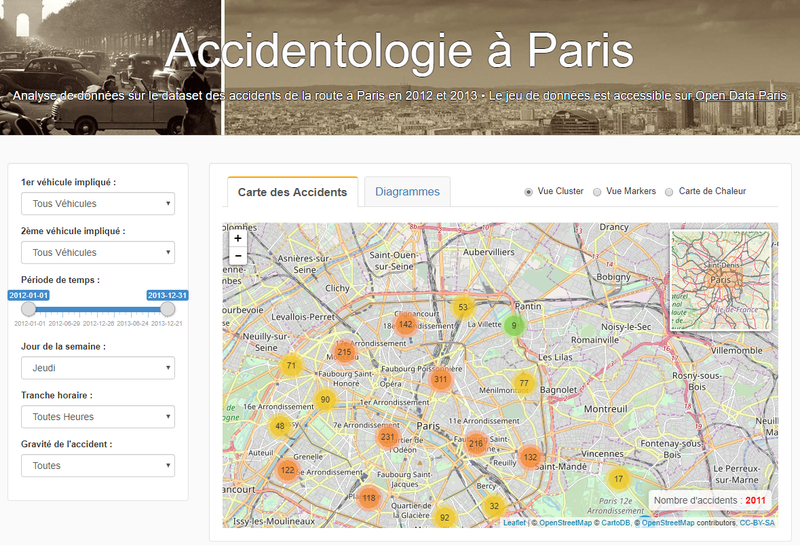Select the Vue Cluster radio button
800x545 pixels.
tap(529, 192)
